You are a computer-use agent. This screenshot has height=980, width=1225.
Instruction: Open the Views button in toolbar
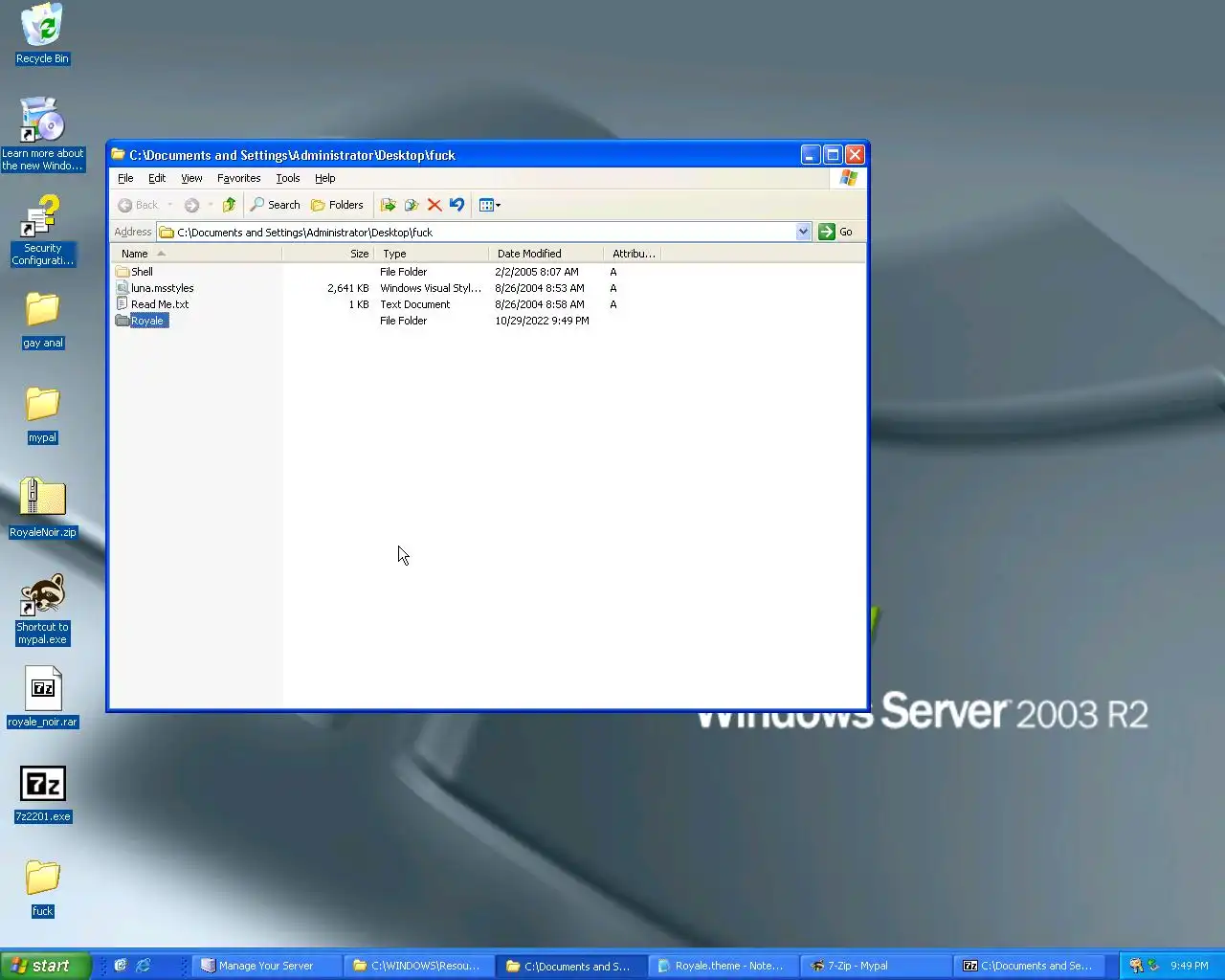489,205
